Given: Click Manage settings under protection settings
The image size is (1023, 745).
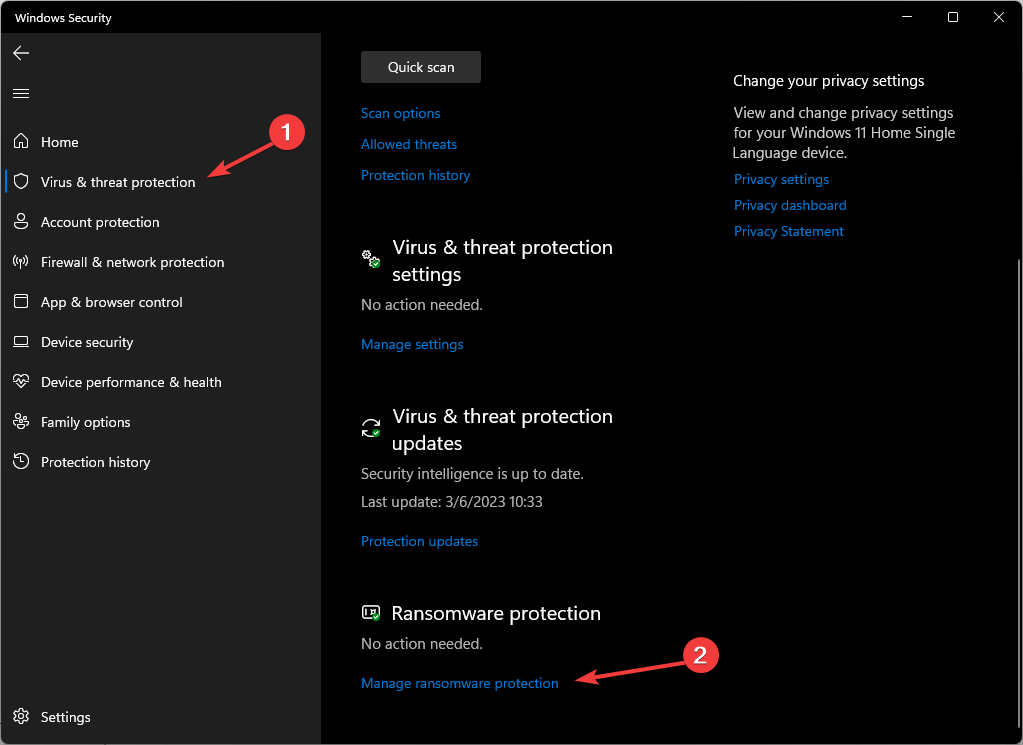Looking at the screenshot, I should pos(412,344).
